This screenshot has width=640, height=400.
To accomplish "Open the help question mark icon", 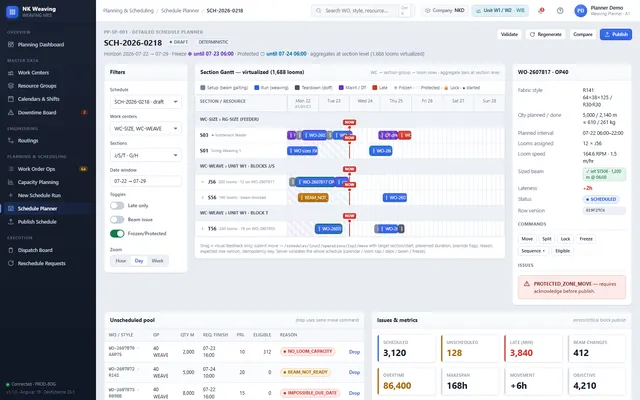I will [560, 11].
